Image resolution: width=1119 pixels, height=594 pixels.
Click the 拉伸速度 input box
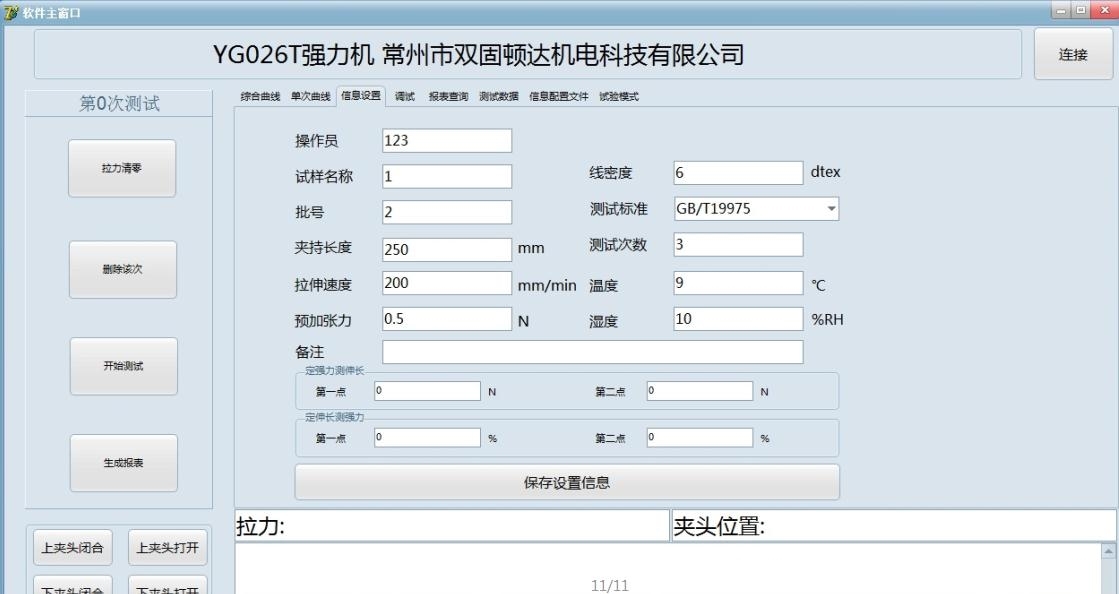click(x=446, y=283)
